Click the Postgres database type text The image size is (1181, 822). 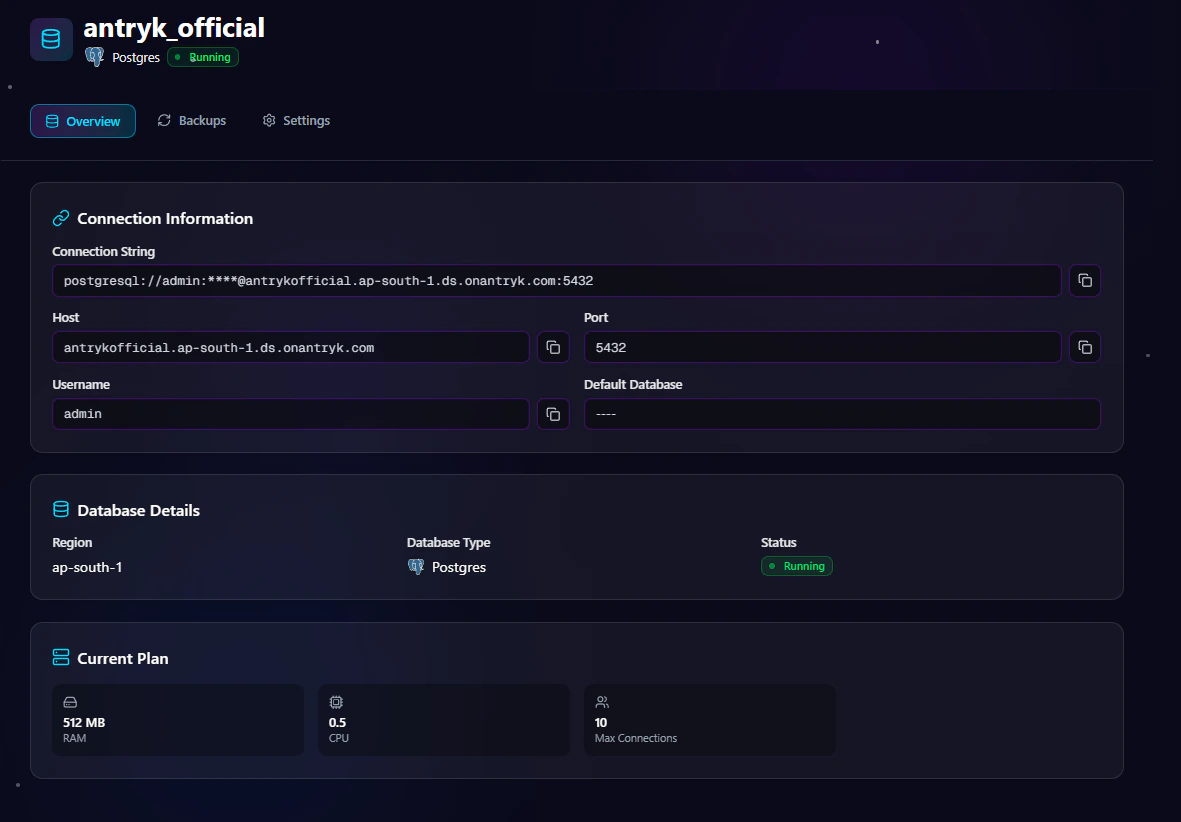click(459, 567)
